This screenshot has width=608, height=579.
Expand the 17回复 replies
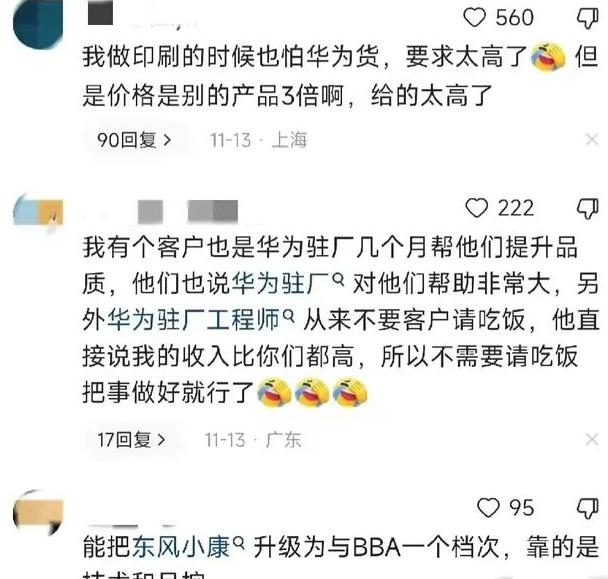coord(131,440)
